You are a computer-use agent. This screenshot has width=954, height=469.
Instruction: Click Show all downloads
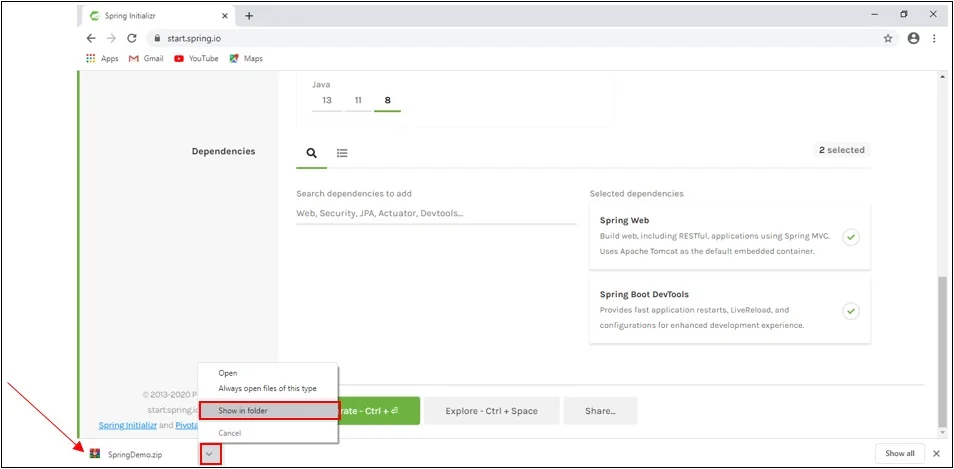899,453
